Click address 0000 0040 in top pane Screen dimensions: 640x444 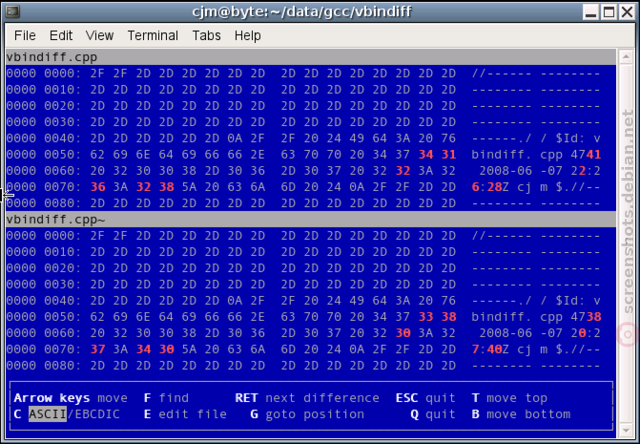[x=44, y=138]
